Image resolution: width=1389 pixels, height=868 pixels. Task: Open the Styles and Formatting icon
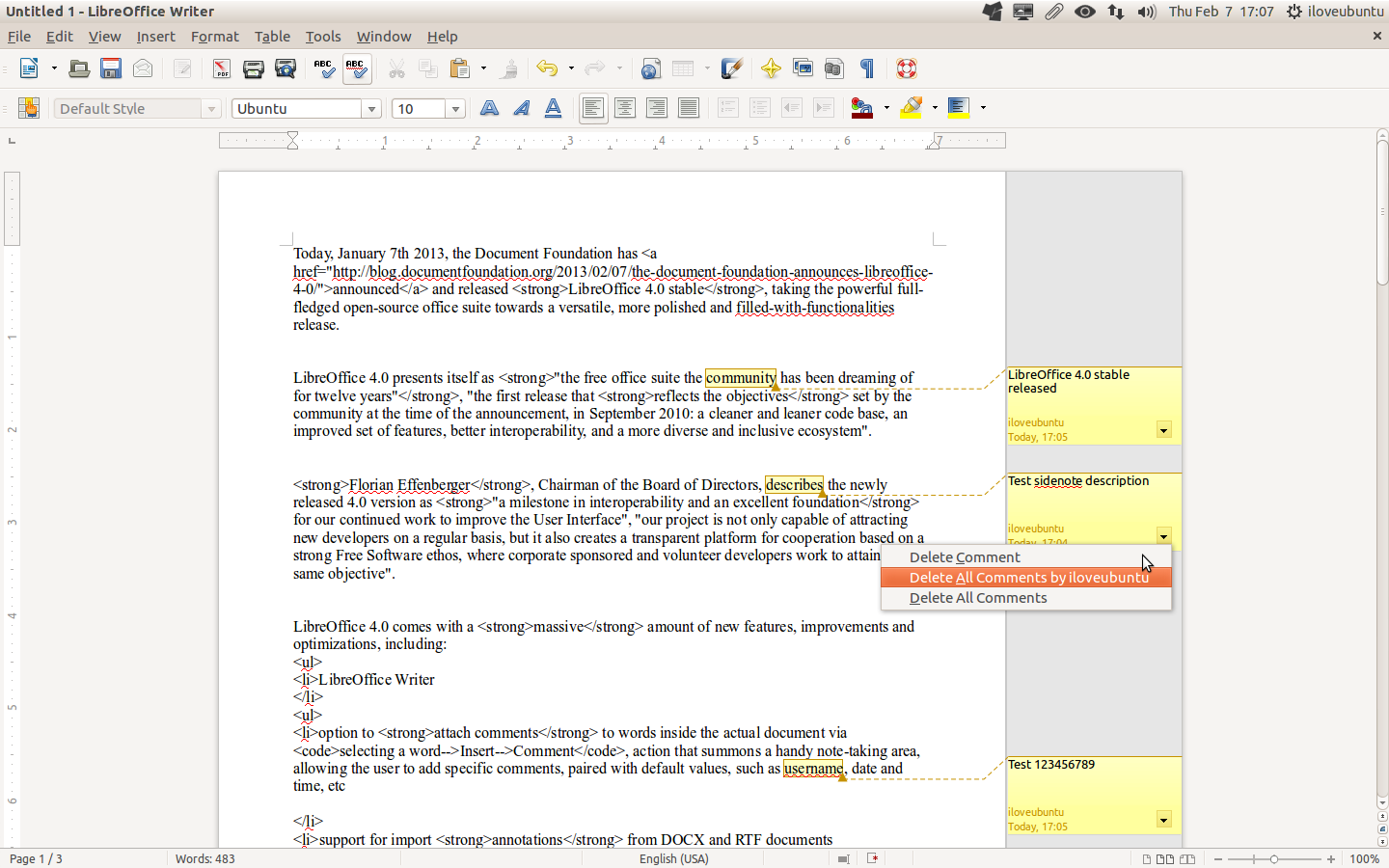point(28,108)
